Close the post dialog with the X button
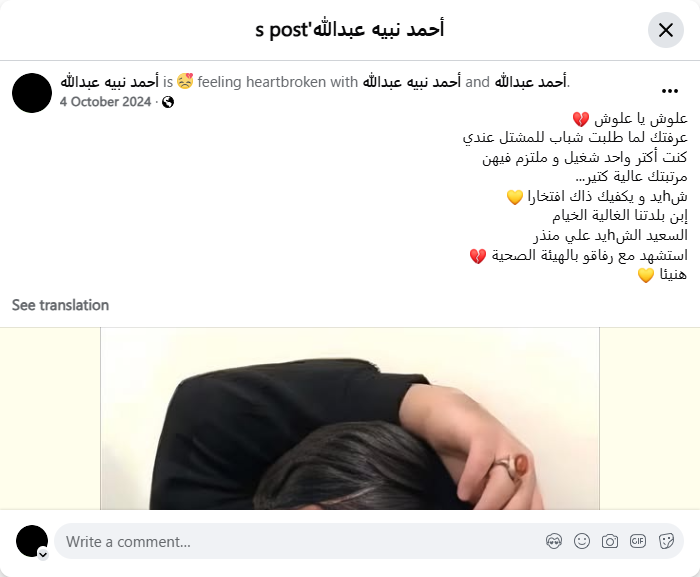The width and height of the screenshot is (700, 577). (666, 30)
